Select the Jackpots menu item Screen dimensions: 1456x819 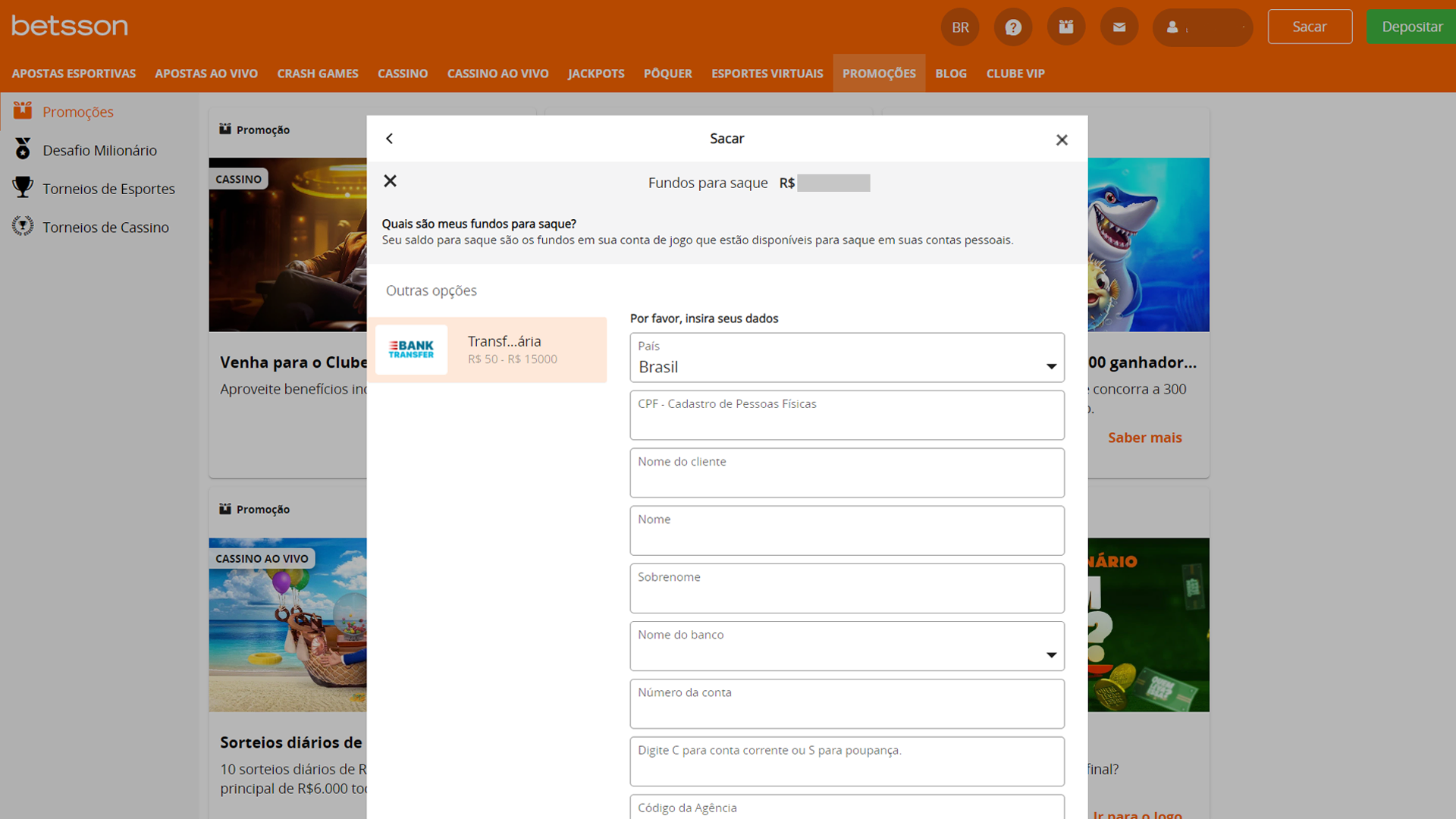coord(596,74)
